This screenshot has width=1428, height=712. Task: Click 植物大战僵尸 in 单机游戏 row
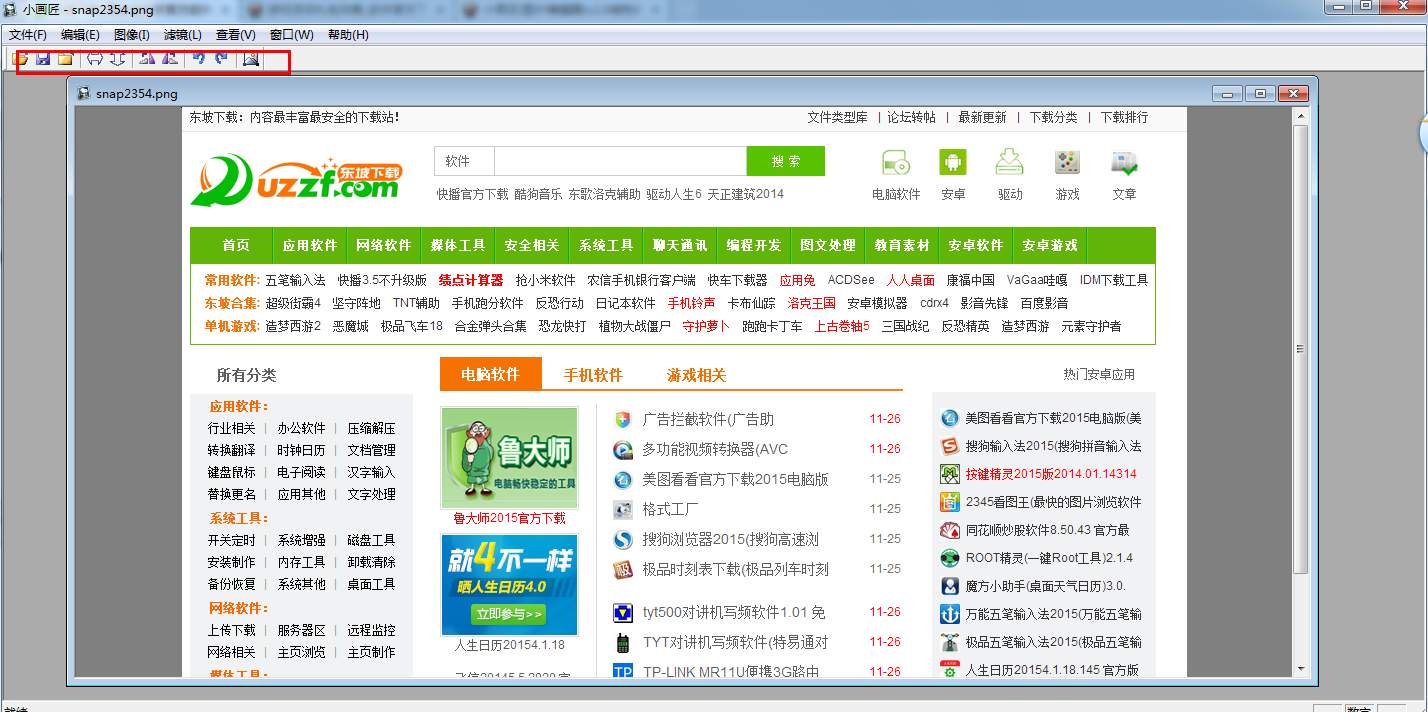634,326
